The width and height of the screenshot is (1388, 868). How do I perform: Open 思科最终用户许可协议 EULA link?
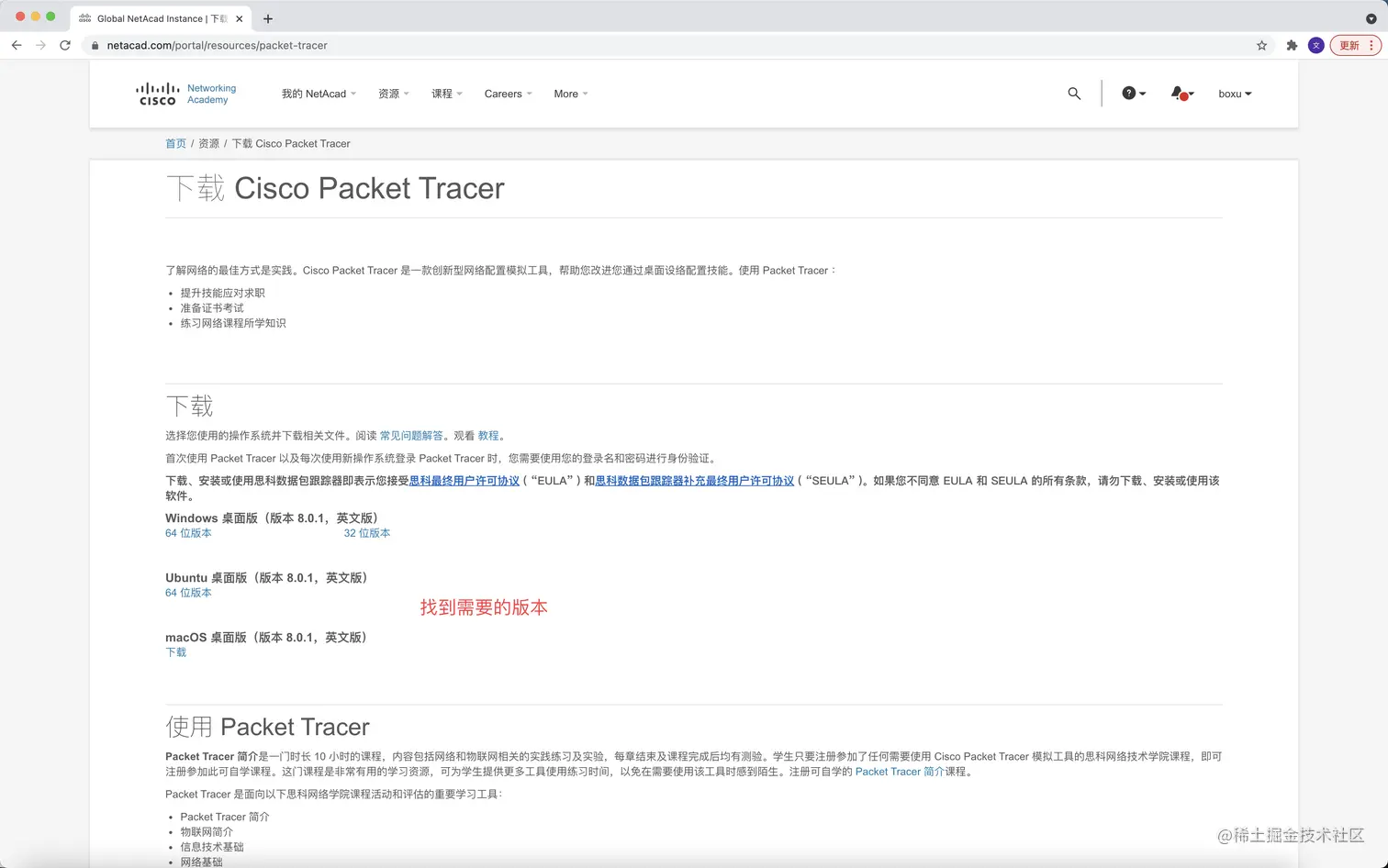[465, 481]
